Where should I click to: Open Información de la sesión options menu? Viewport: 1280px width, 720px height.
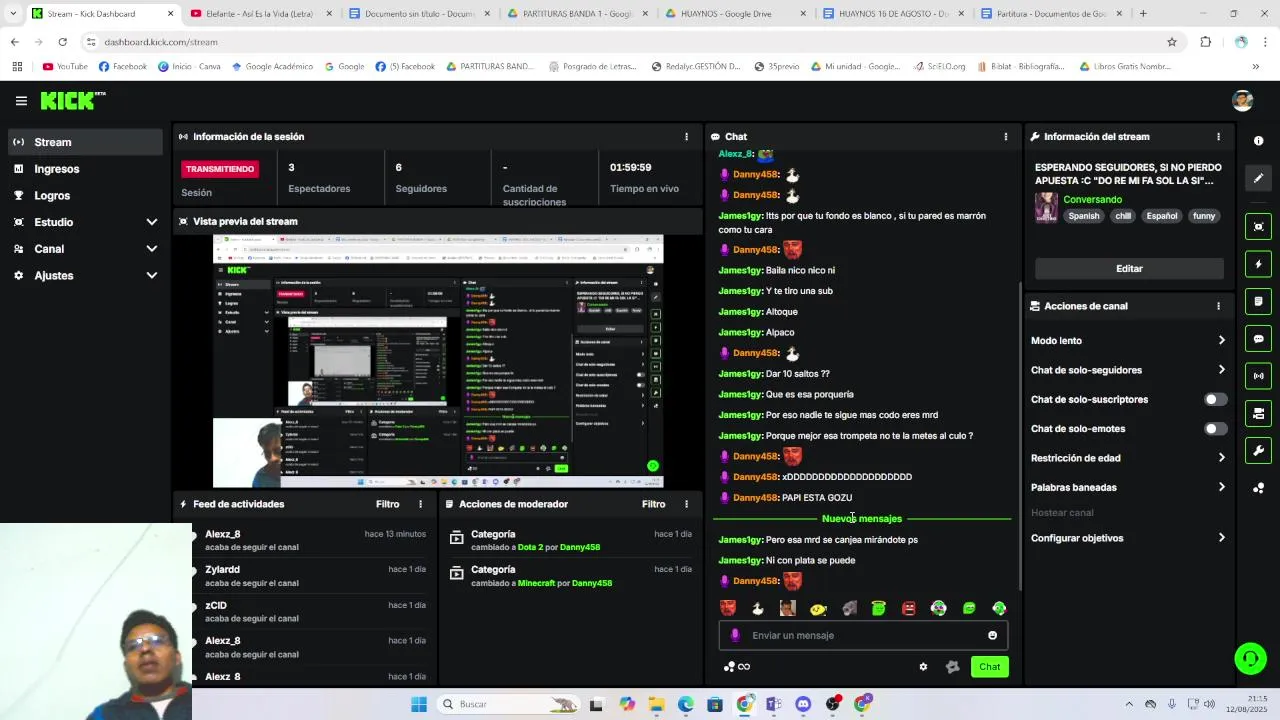pyautogui.click(x=686, y=137)
